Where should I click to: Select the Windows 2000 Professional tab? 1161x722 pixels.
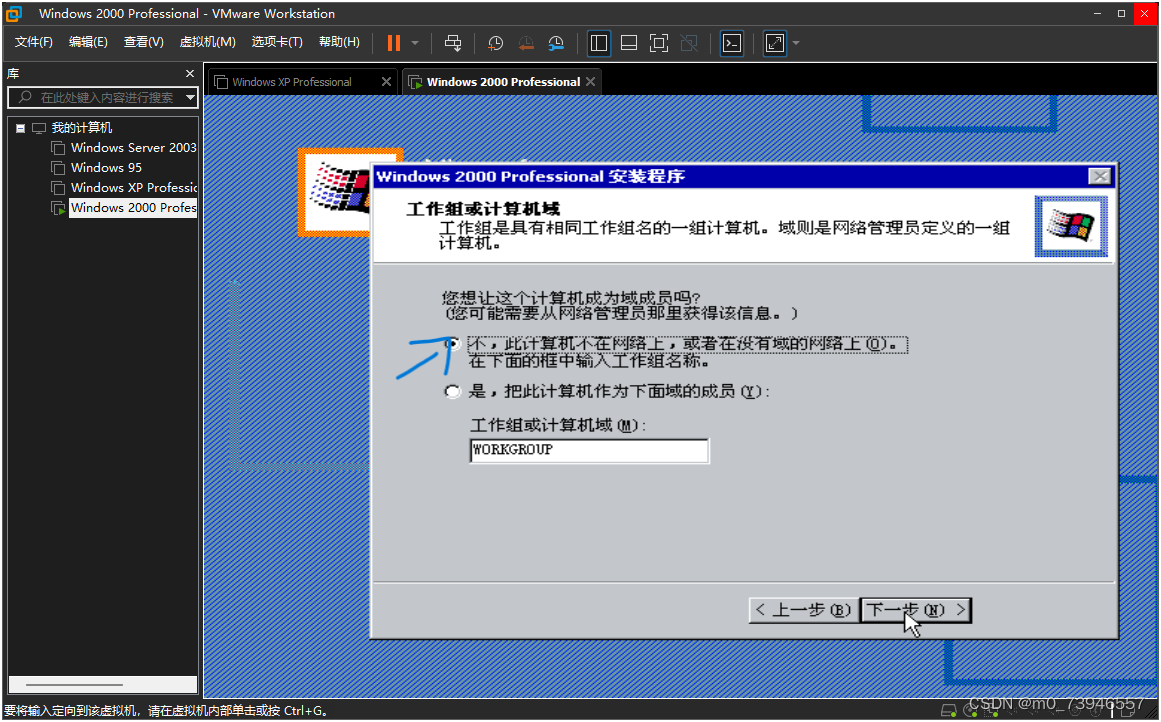tap(503, 82)
